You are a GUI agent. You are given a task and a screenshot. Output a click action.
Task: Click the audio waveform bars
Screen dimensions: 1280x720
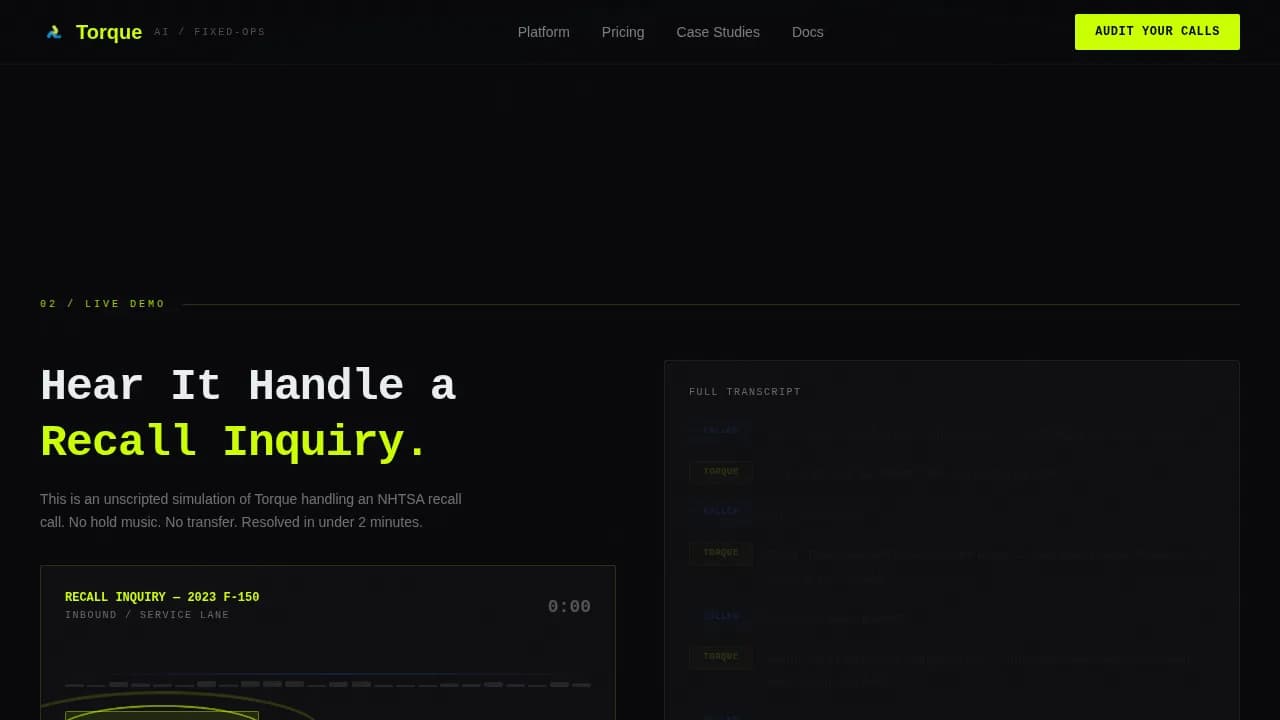point(328,684)
